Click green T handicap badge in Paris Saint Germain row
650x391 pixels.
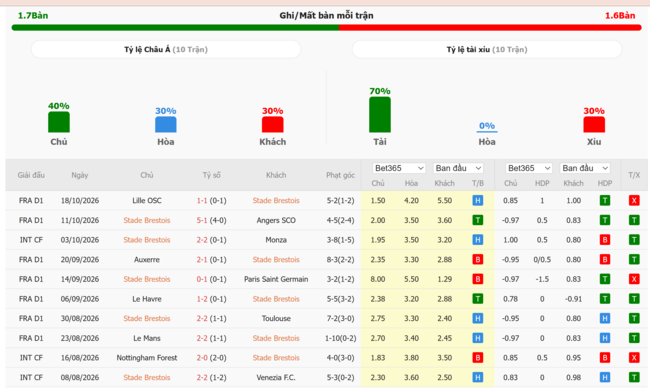605,279
